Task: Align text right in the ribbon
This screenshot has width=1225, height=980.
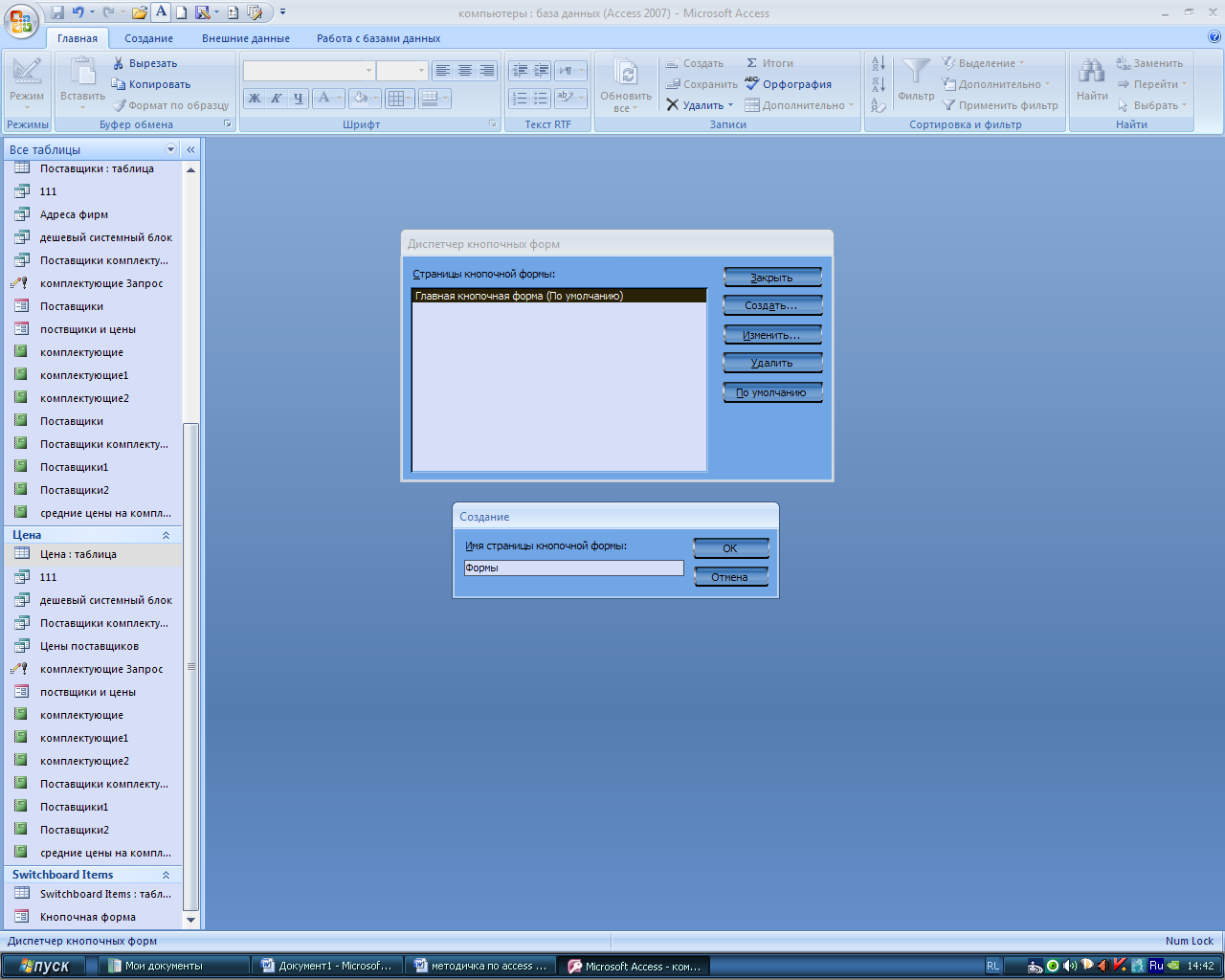Action: [x=486, y=71]
